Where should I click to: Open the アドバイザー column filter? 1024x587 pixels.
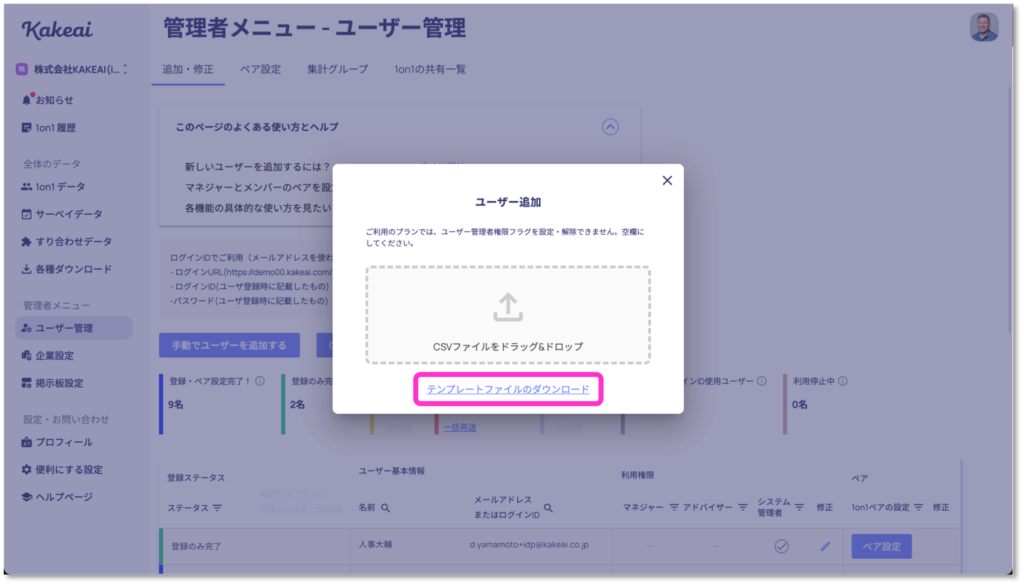click(x=743, y=507)
